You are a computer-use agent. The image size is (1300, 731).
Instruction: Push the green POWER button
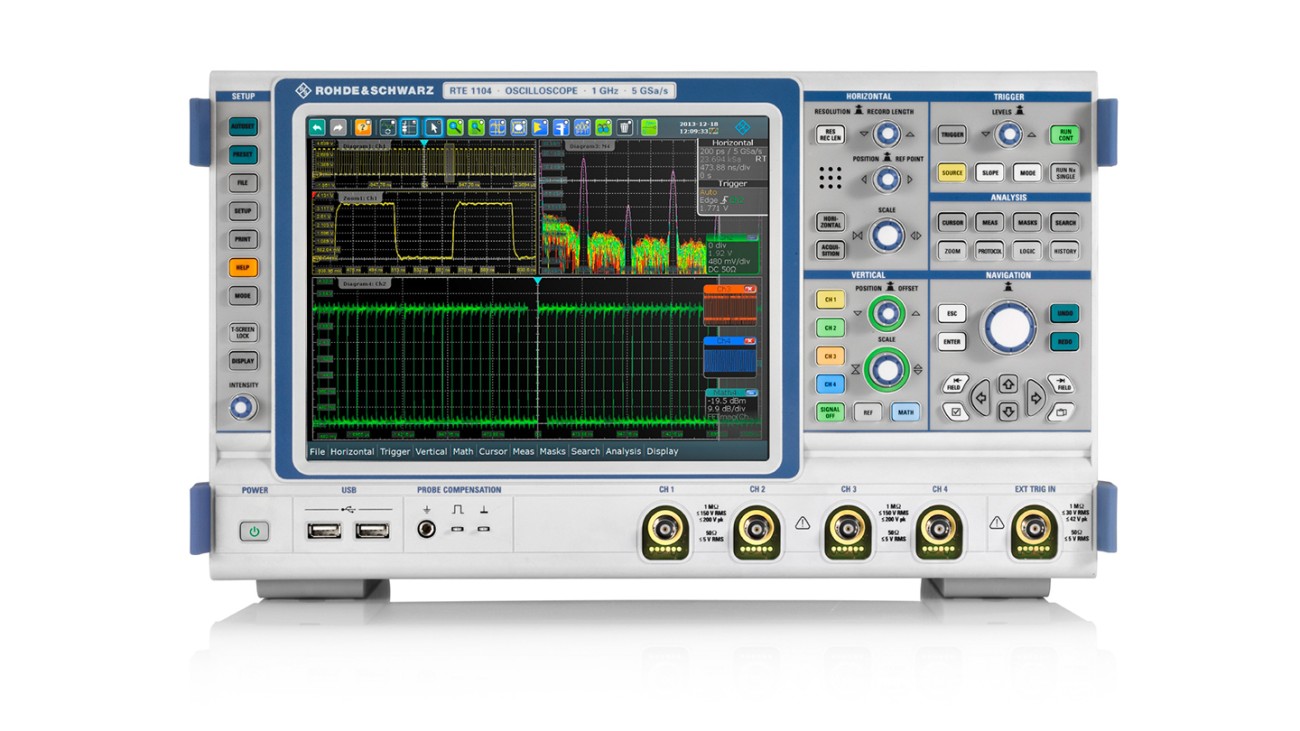click(254, 531)
